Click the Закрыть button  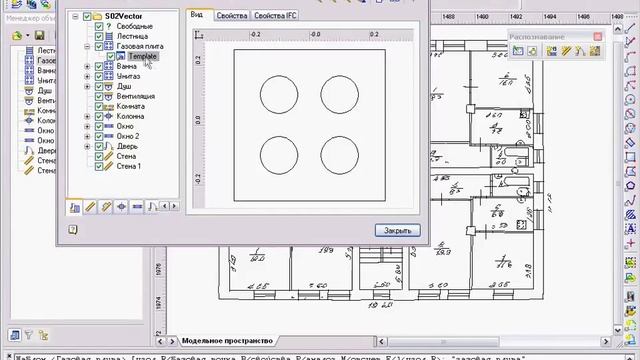click(x=398, y=231)
